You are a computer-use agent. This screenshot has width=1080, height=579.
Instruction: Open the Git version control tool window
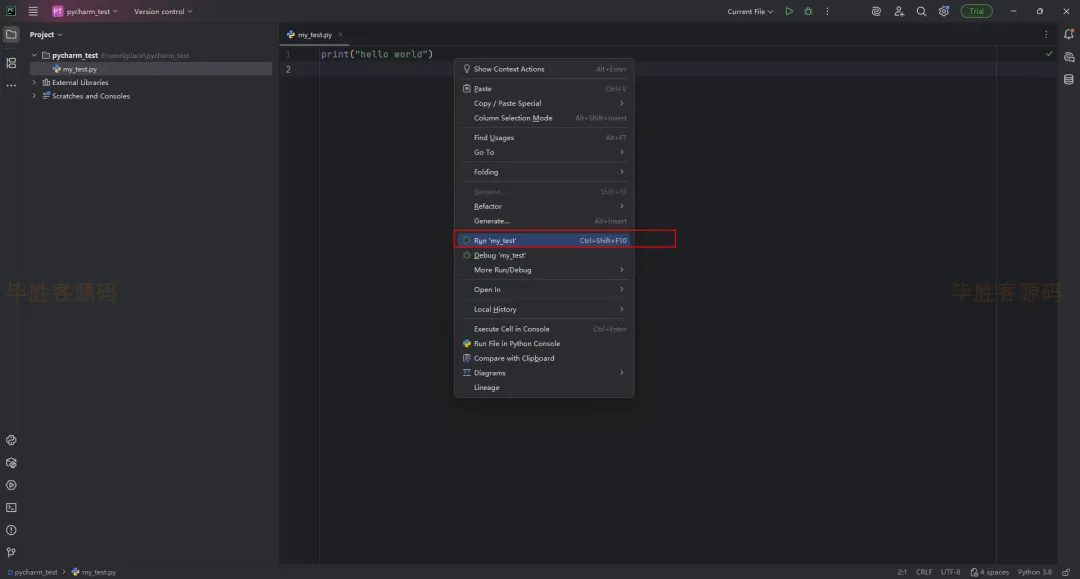[x=11, y=552]
